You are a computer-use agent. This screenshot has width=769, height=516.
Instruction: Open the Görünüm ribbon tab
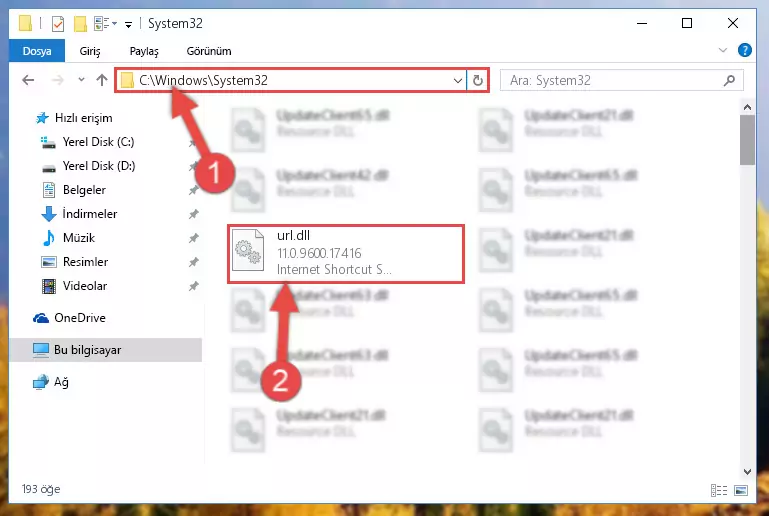pos(209,51)
